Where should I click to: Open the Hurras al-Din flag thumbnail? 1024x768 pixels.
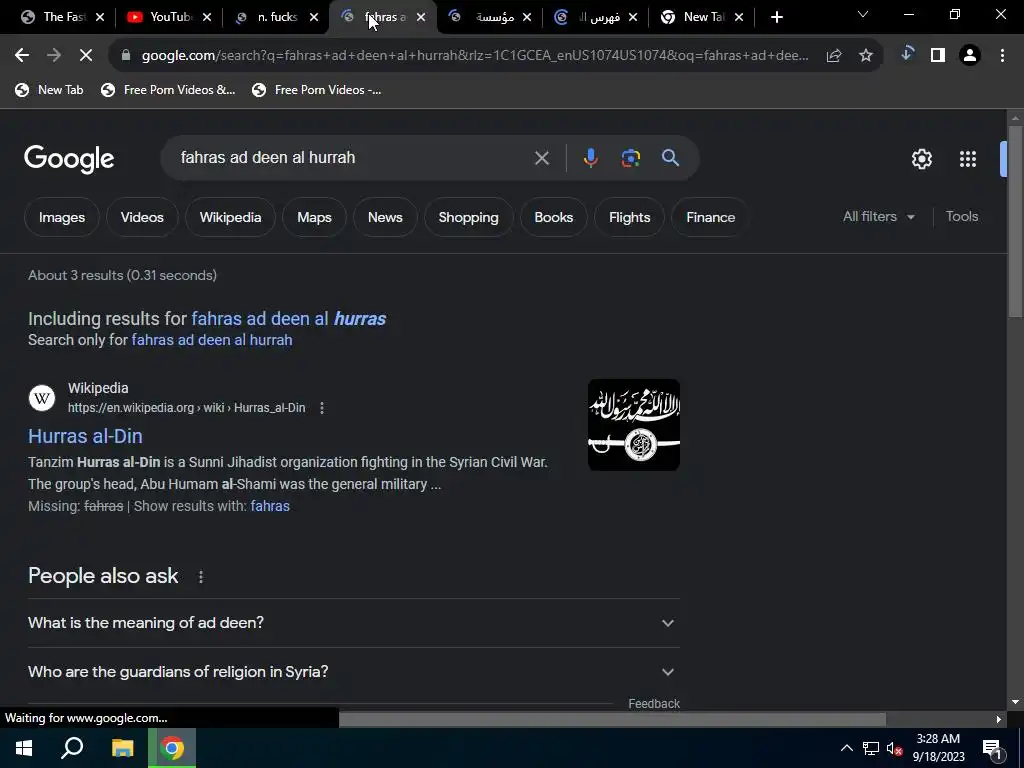pos(633,425)
